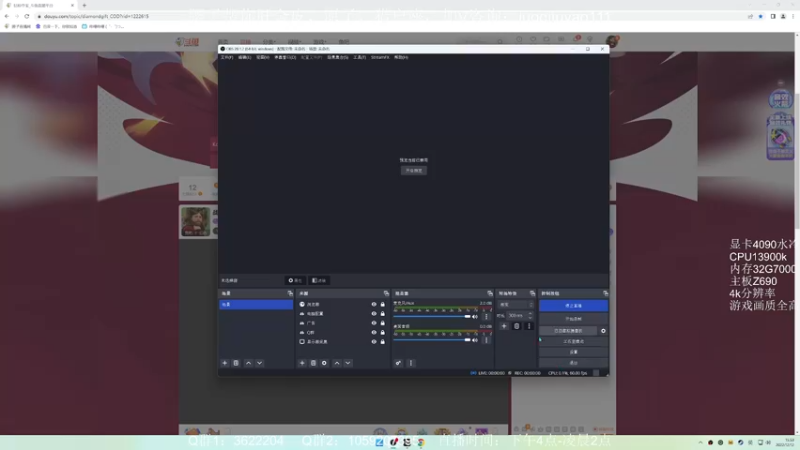
Task: Open Mic/Aux channel options dots
Action: (x=486, y=316)
